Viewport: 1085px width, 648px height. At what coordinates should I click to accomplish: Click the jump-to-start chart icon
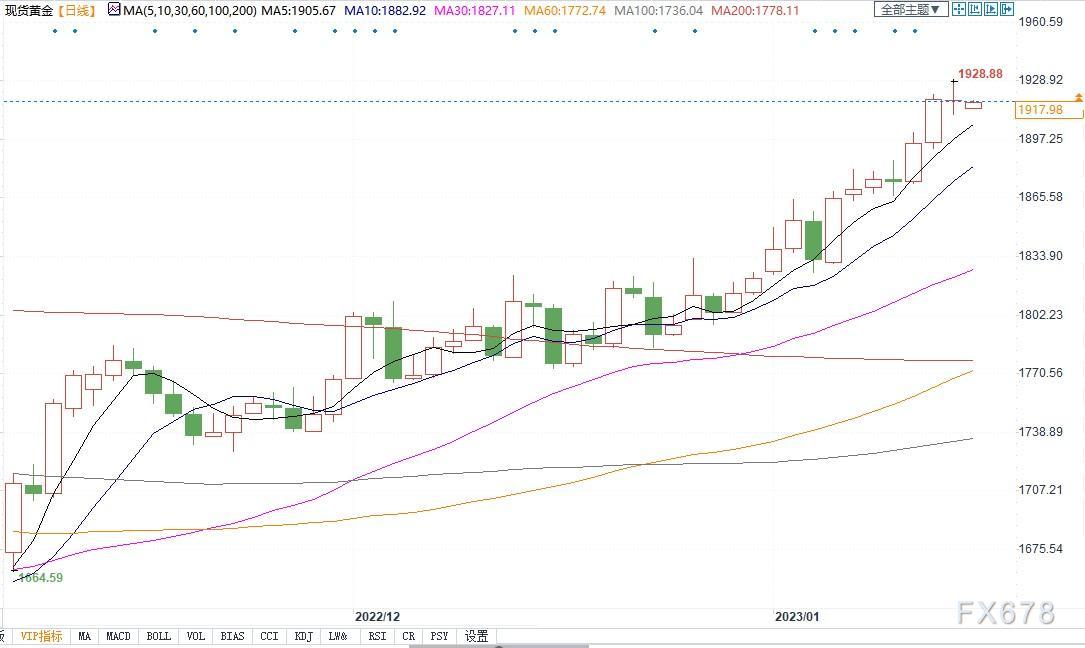click(x=975, y=10)
